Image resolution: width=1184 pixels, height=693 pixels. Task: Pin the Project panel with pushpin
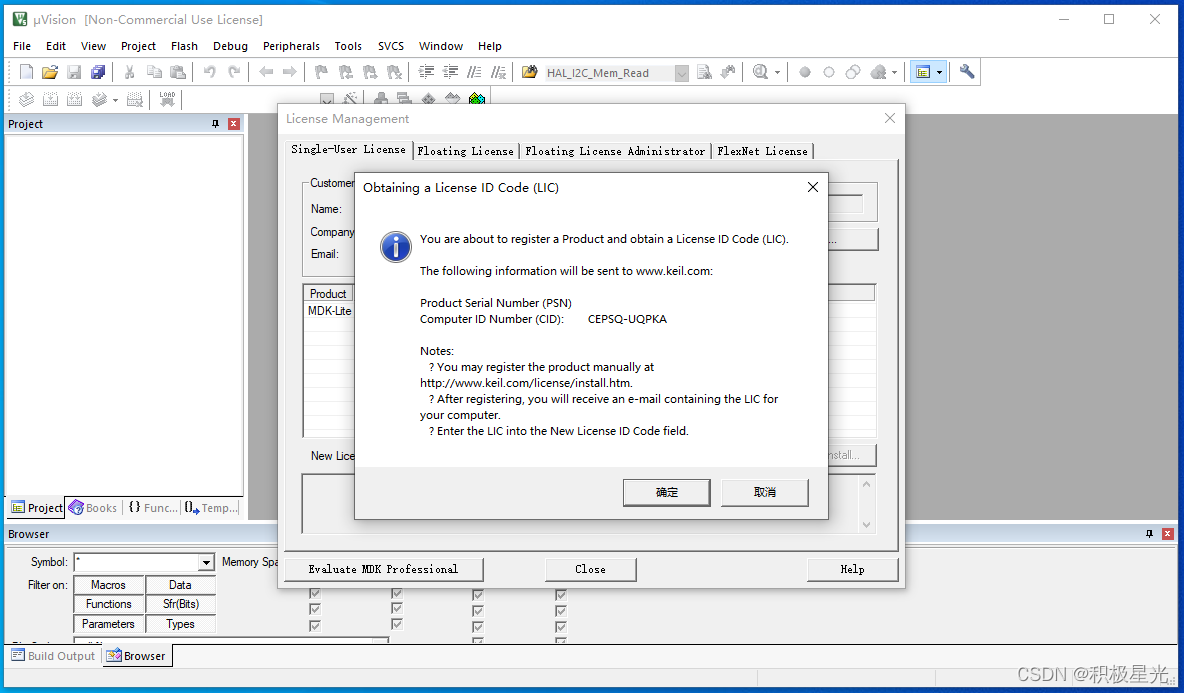click(x=215, y=124)
